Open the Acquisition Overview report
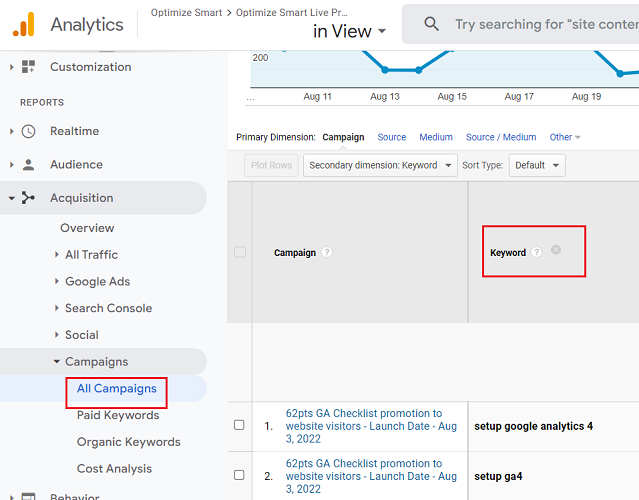The height and width of the screenshot is (500, 639). (87, 228)
